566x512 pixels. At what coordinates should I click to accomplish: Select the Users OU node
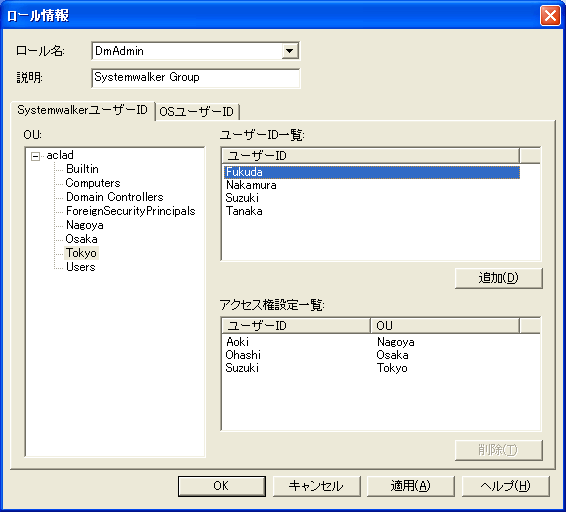(x=80, y=267)
